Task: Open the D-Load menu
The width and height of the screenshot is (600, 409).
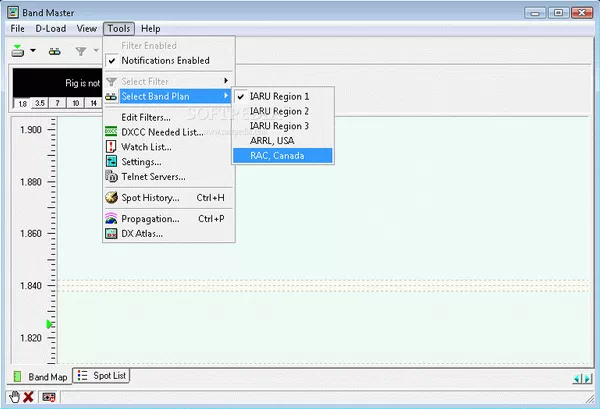Action: [51, 29]
